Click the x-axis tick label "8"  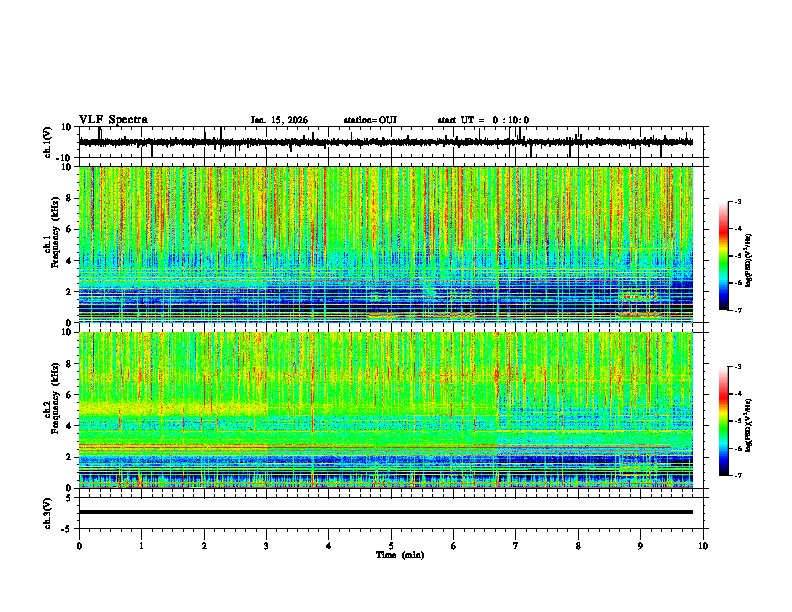point(578,546)
